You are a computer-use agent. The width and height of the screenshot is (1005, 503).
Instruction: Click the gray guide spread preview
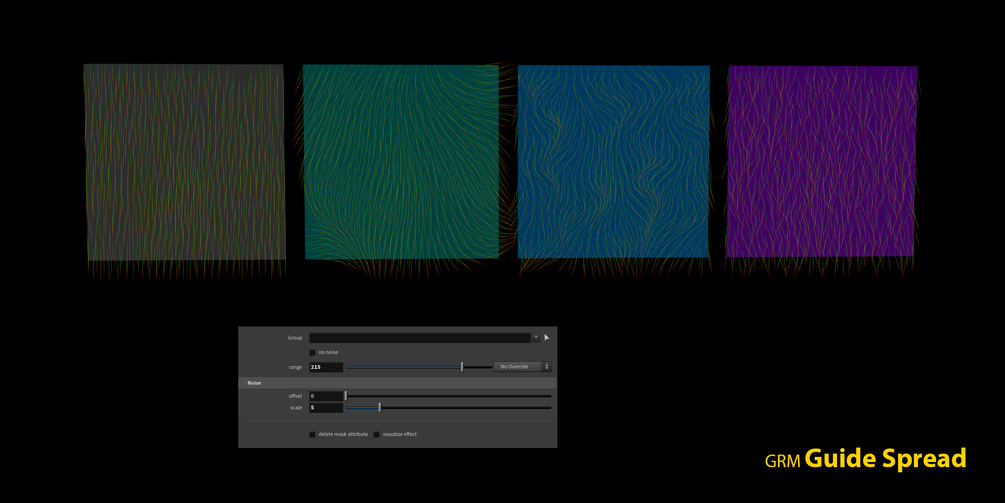[185, 162]
